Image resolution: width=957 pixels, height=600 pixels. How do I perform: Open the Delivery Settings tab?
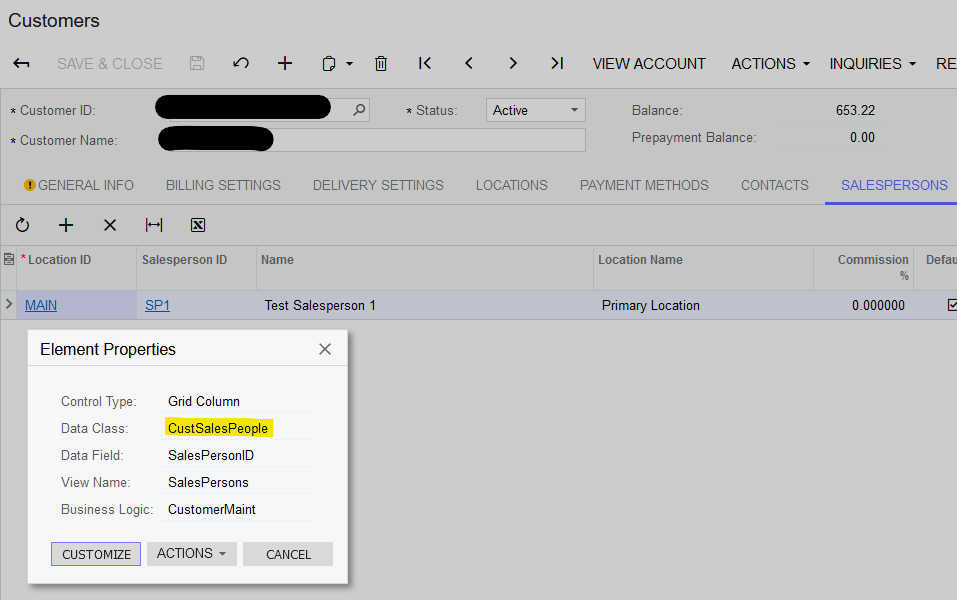[378, 185]
